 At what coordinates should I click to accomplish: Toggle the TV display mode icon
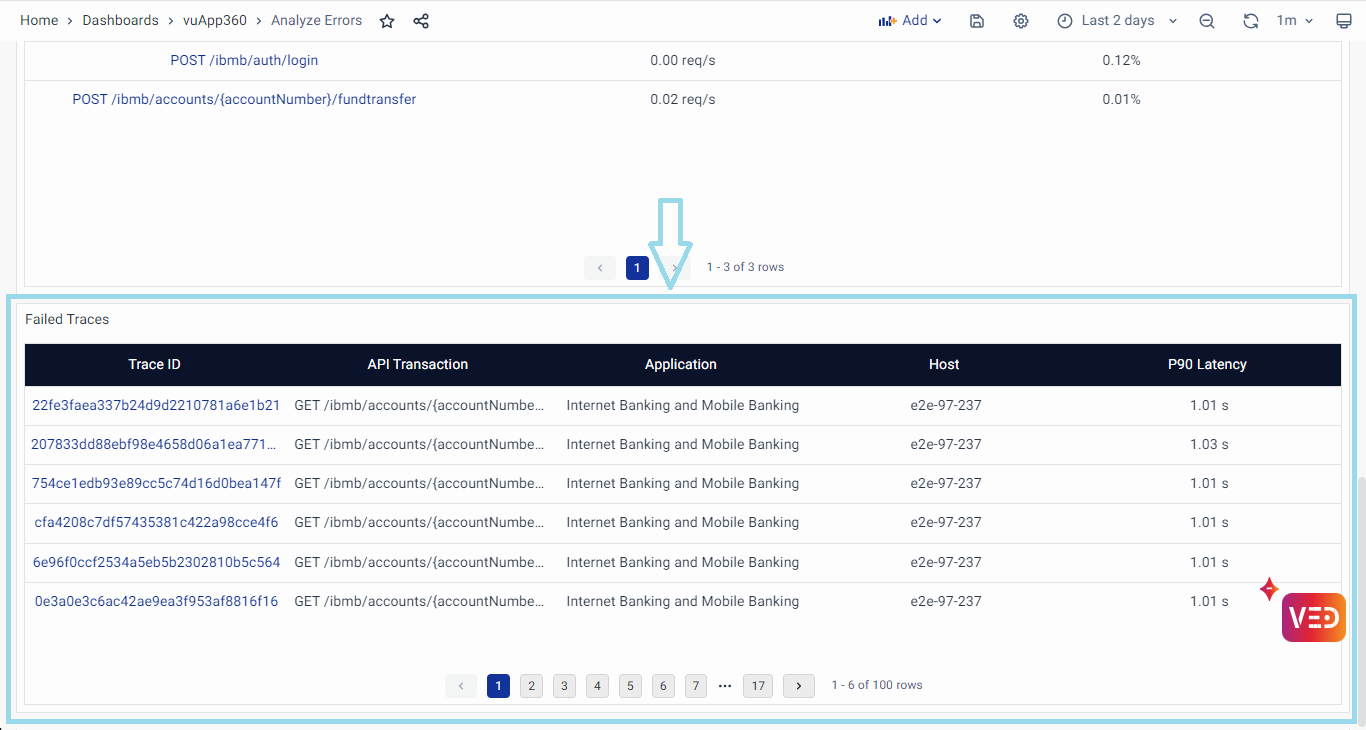1343,21
